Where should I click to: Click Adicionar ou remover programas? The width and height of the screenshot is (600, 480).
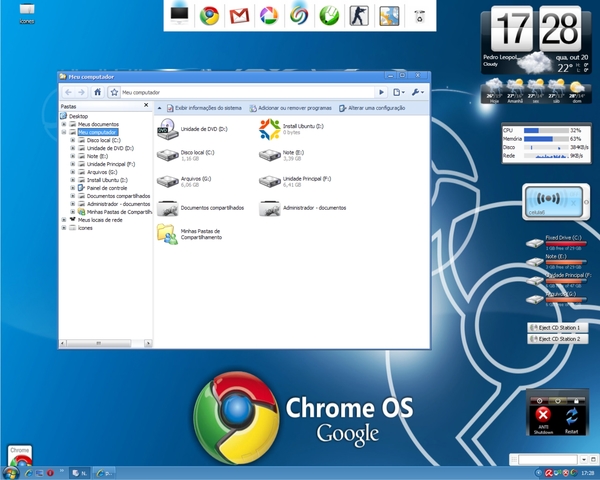point(291,108)
